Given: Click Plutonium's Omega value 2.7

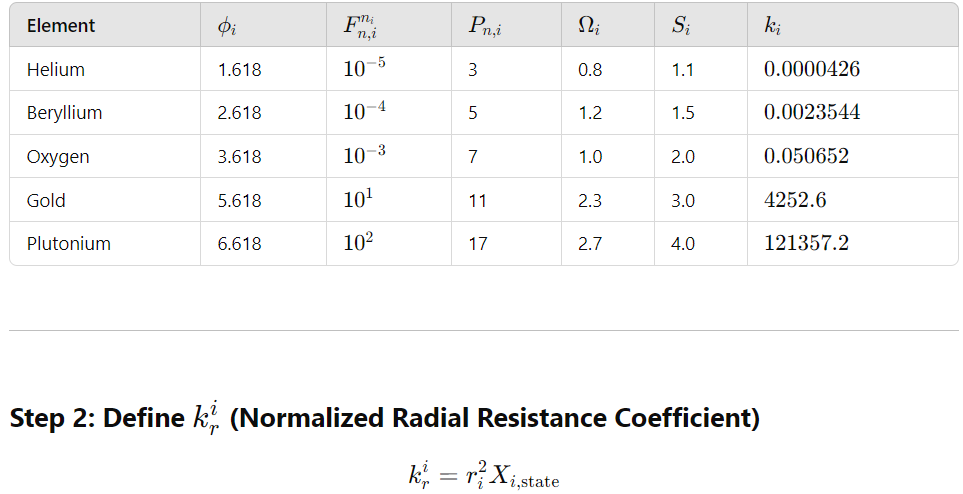Looking at the screenshot, I should tap(590, 243).
